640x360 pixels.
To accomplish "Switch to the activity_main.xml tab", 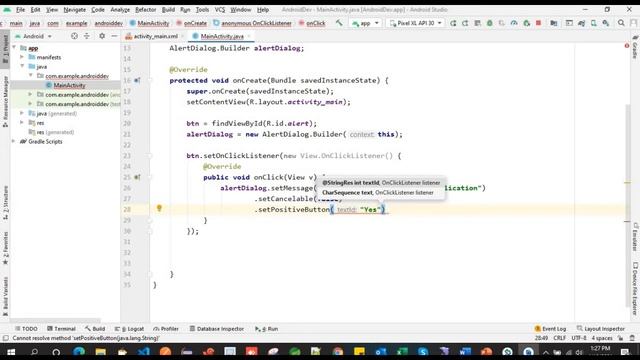I will 155,36.
